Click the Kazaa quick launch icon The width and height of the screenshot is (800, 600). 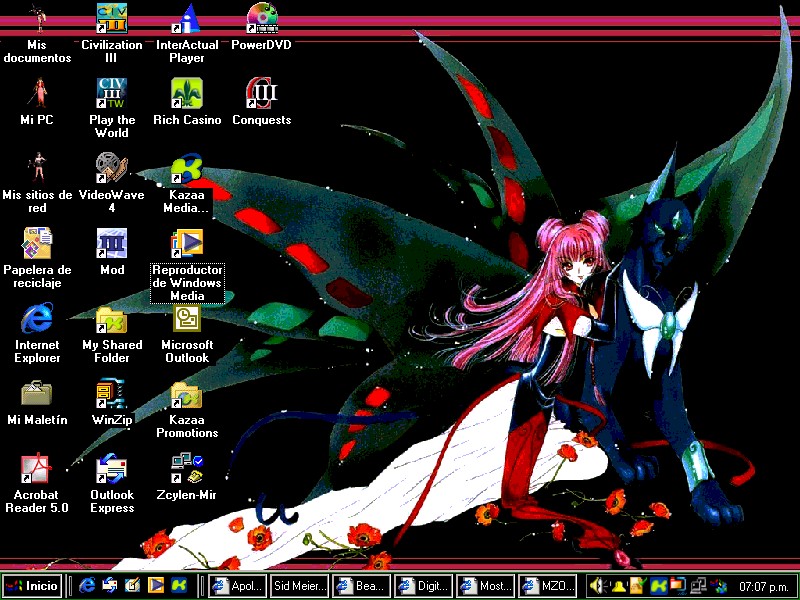[x=178, y=585]
